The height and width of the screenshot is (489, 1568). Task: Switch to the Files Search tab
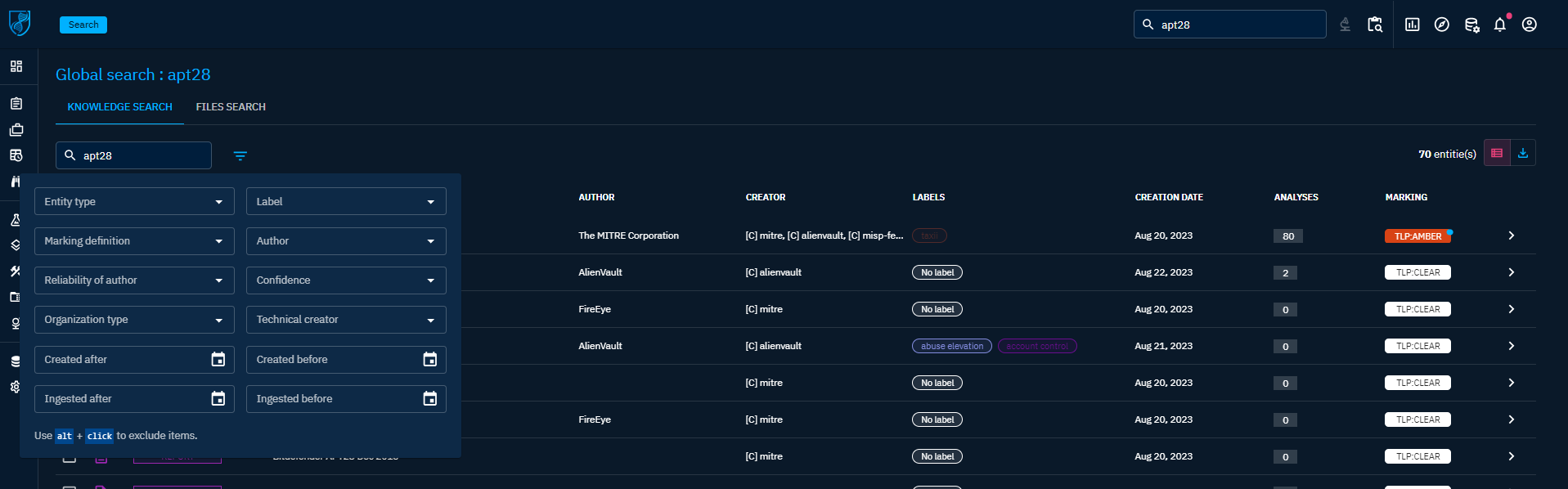click(231, 107)
